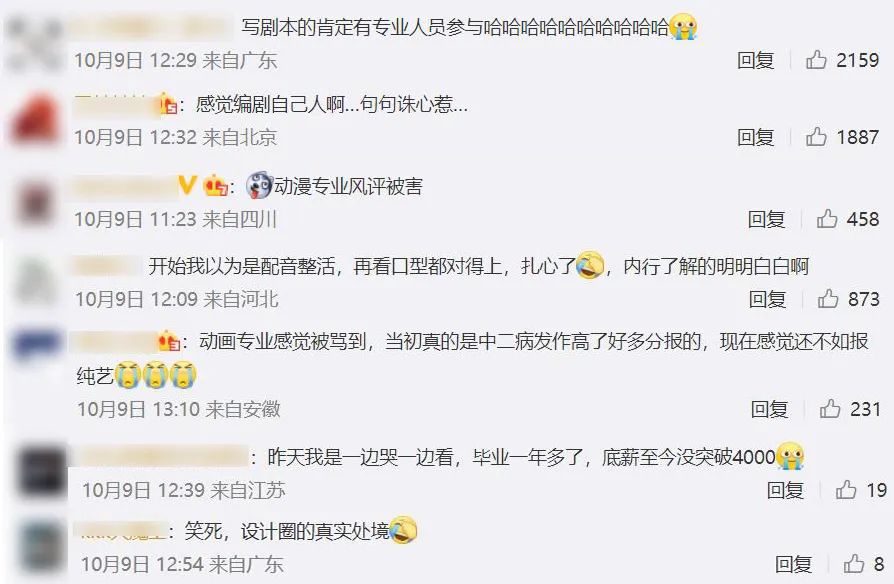Reply to the 12:54 comment from 广东
Image resolution: width=894 pixels, height=584 pixels.
pyautogui.click(x=793, y=564)
